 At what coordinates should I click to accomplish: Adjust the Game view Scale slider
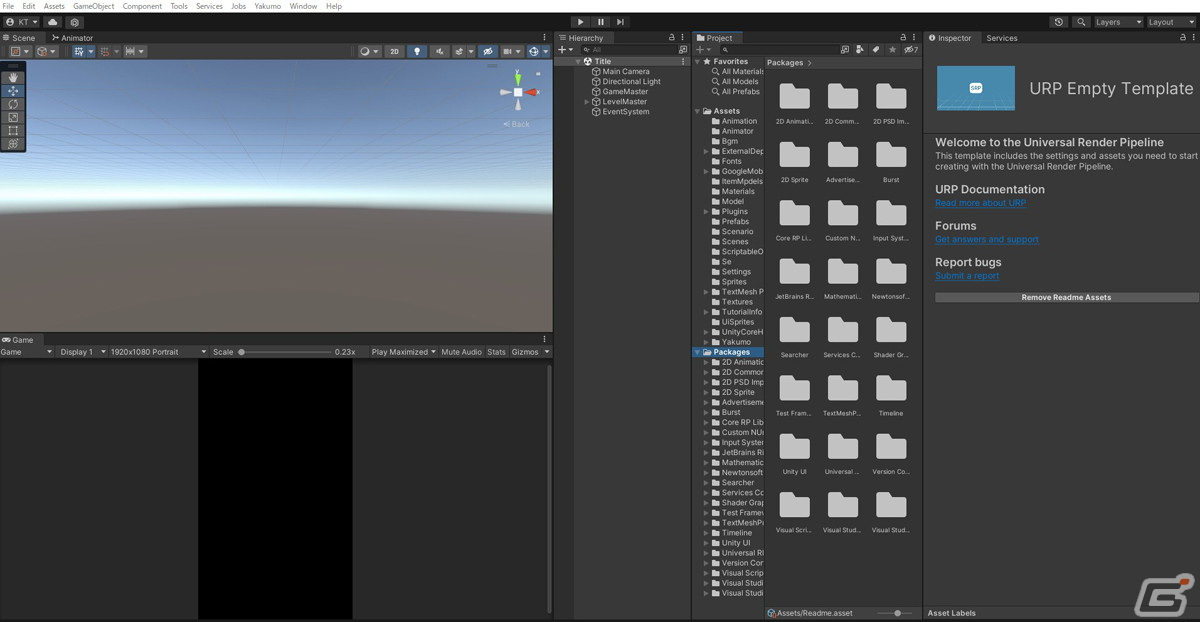pos(285,352)
